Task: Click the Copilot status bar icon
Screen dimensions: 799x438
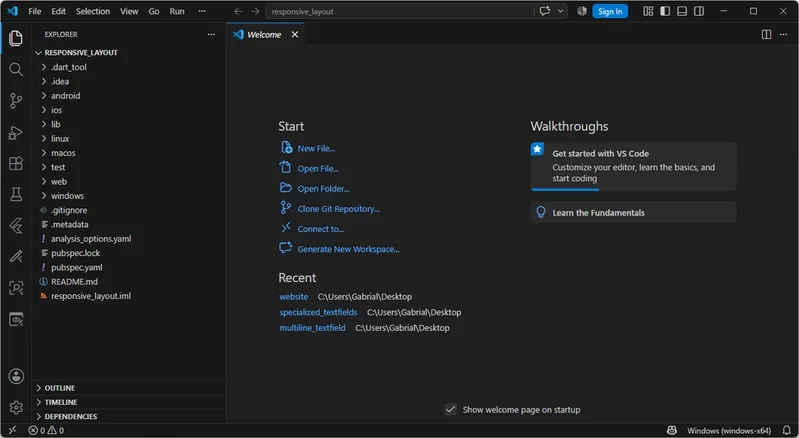Action: [x=672, y=430]
